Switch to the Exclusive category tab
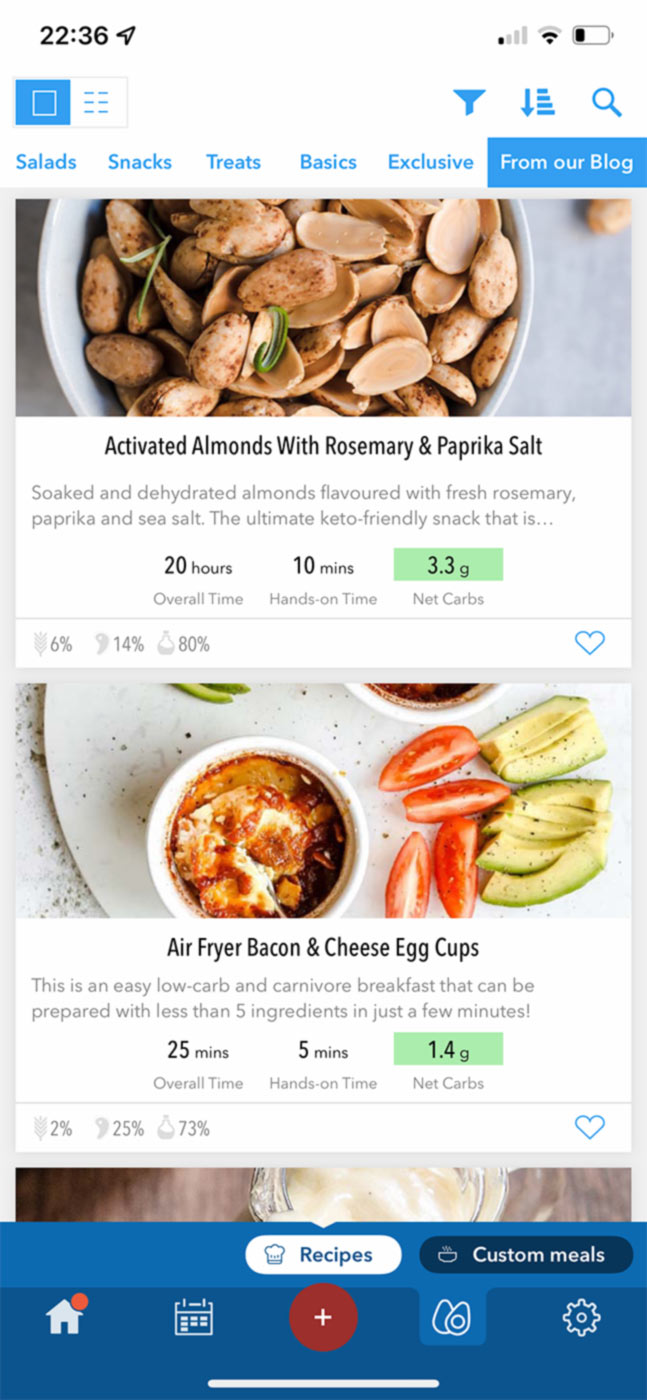The image size is (647, 1400). coord(430,162)
